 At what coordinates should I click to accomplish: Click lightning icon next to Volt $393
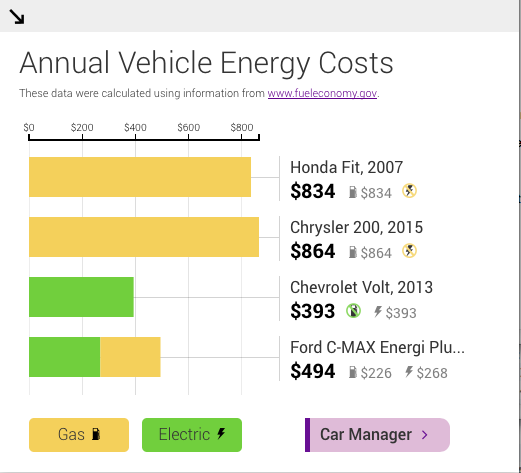378,312
